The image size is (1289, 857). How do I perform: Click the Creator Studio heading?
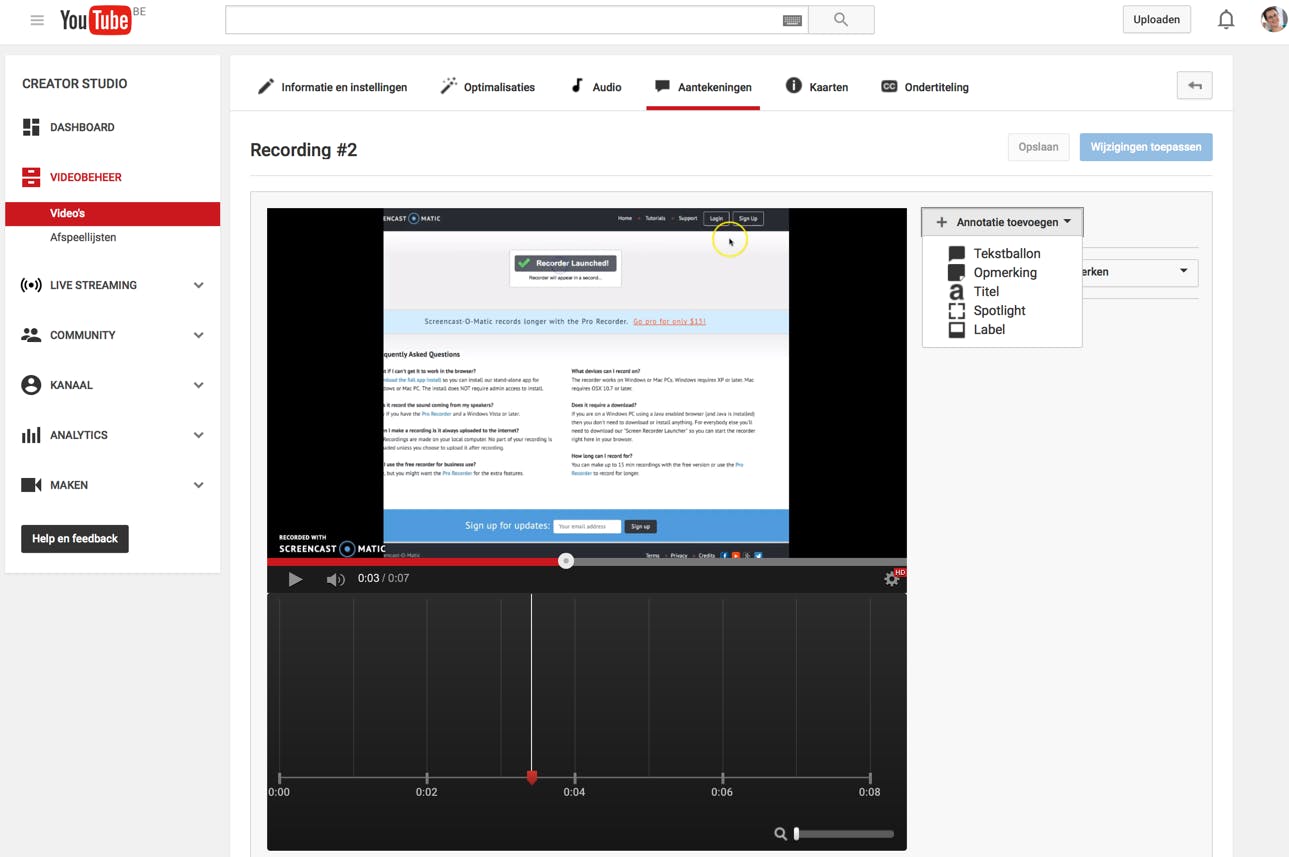(75, 84)
